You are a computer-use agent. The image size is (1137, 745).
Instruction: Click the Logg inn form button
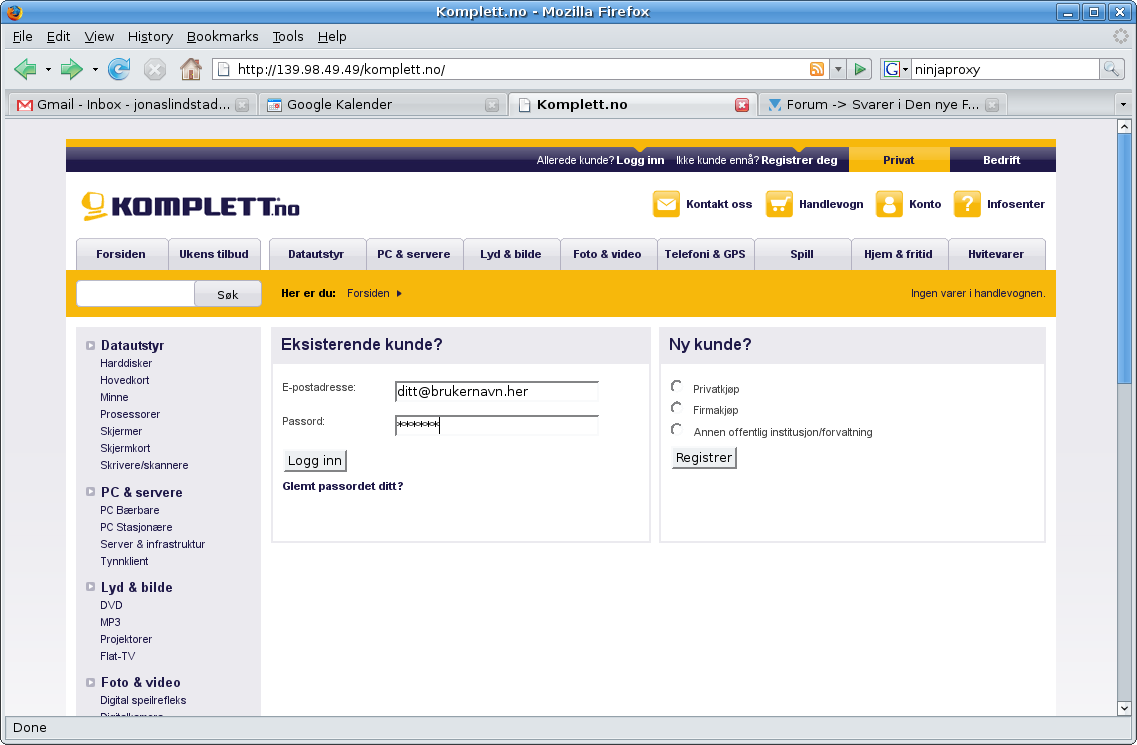click(x=315, y=461)
